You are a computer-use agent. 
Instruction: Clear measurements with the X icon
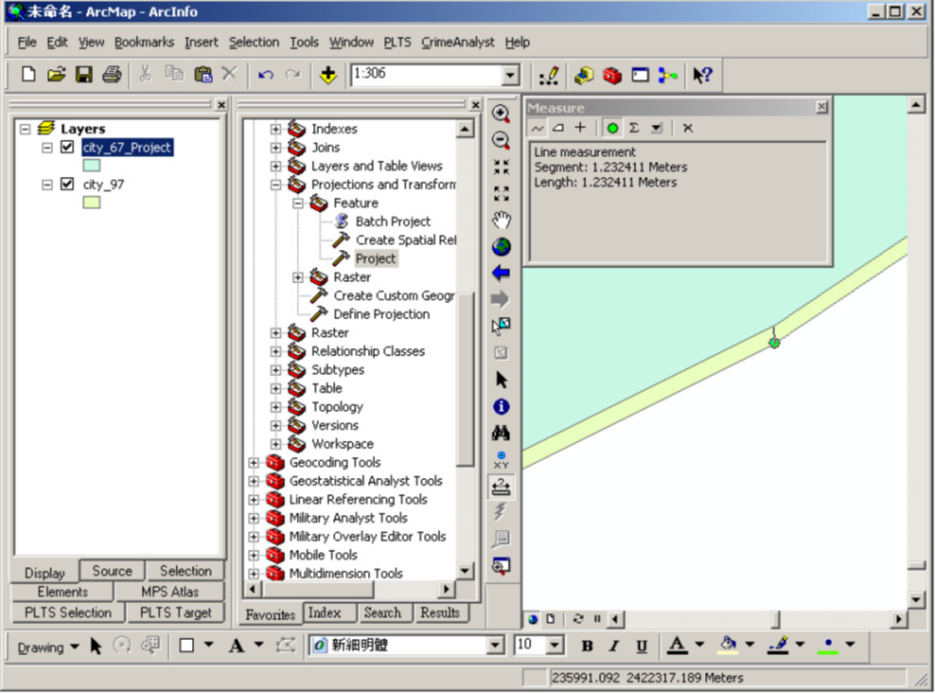point(688,128)
